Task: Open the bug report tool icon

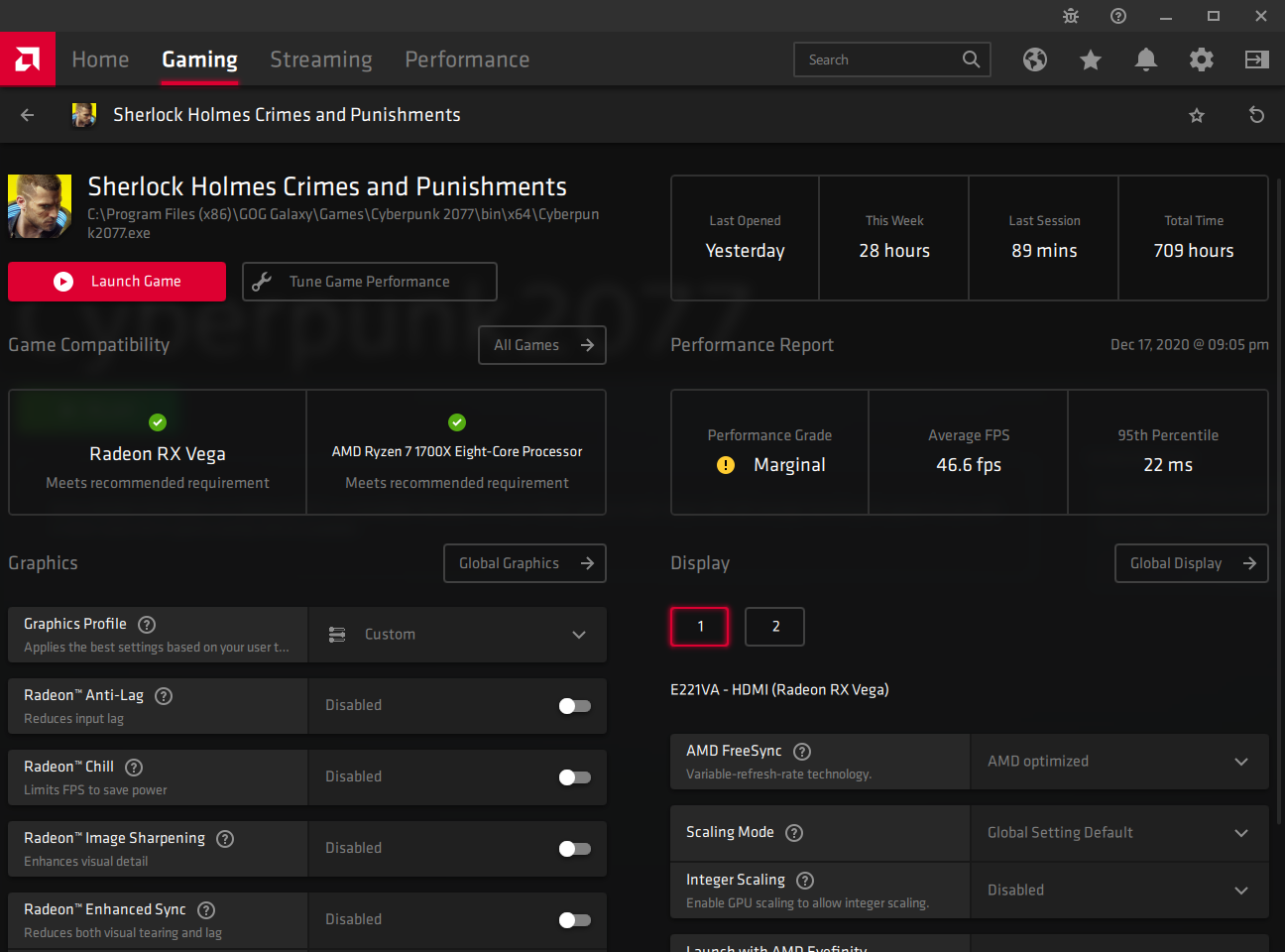Action: point(1071,16)
